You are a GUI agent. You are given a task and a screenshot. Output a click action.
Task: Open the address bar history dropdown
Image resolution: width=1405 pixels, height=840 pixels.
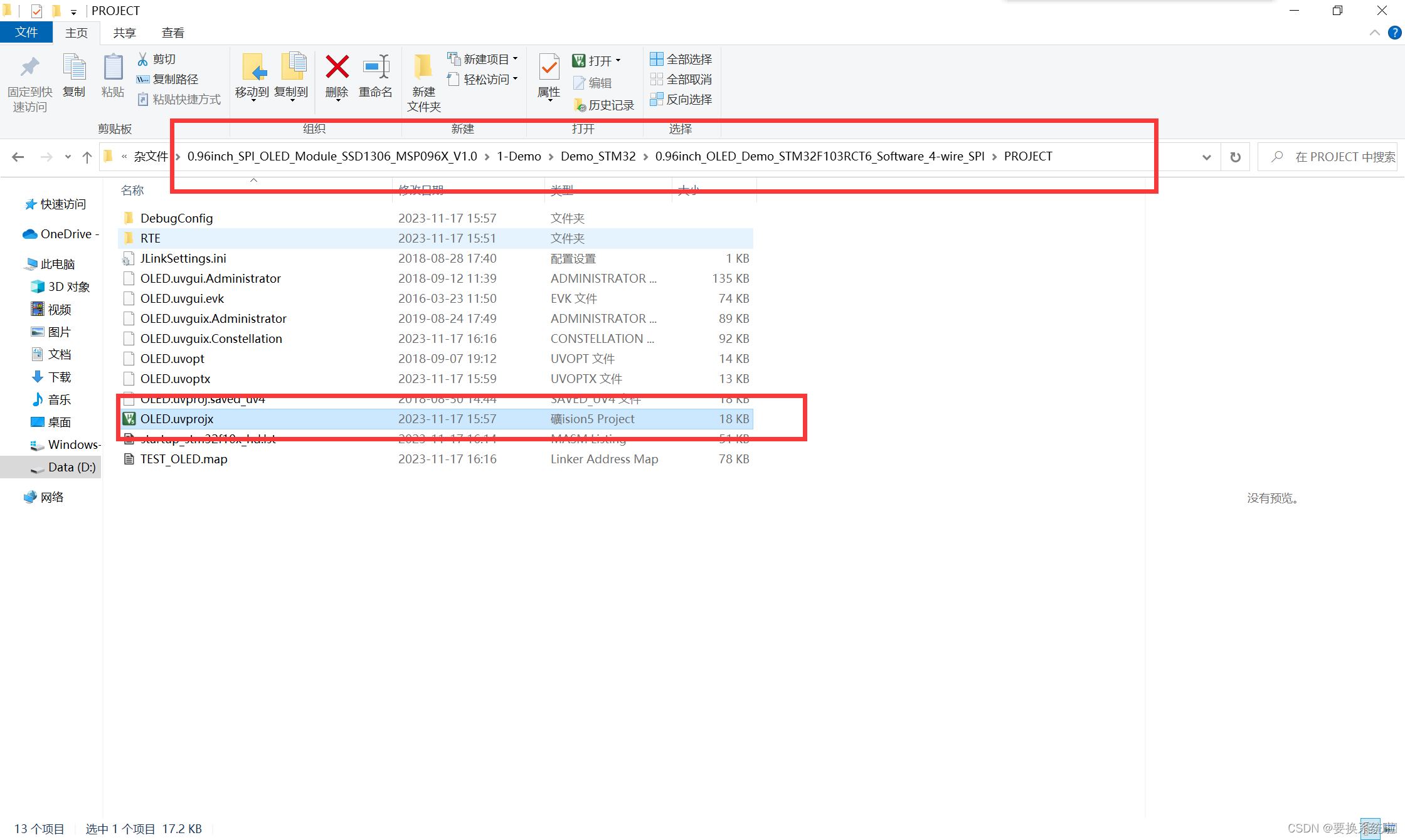click(1206, 157)
